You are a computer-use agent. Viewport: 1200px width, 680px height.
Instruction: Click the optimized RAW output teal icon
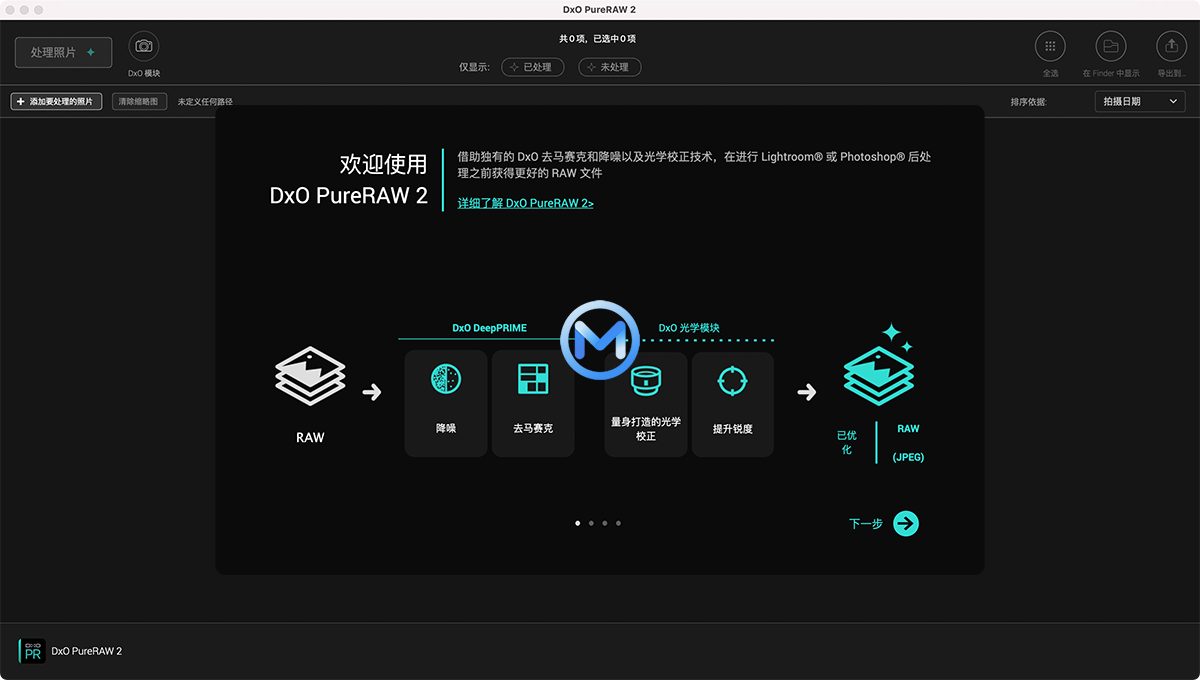coord(880,364)
